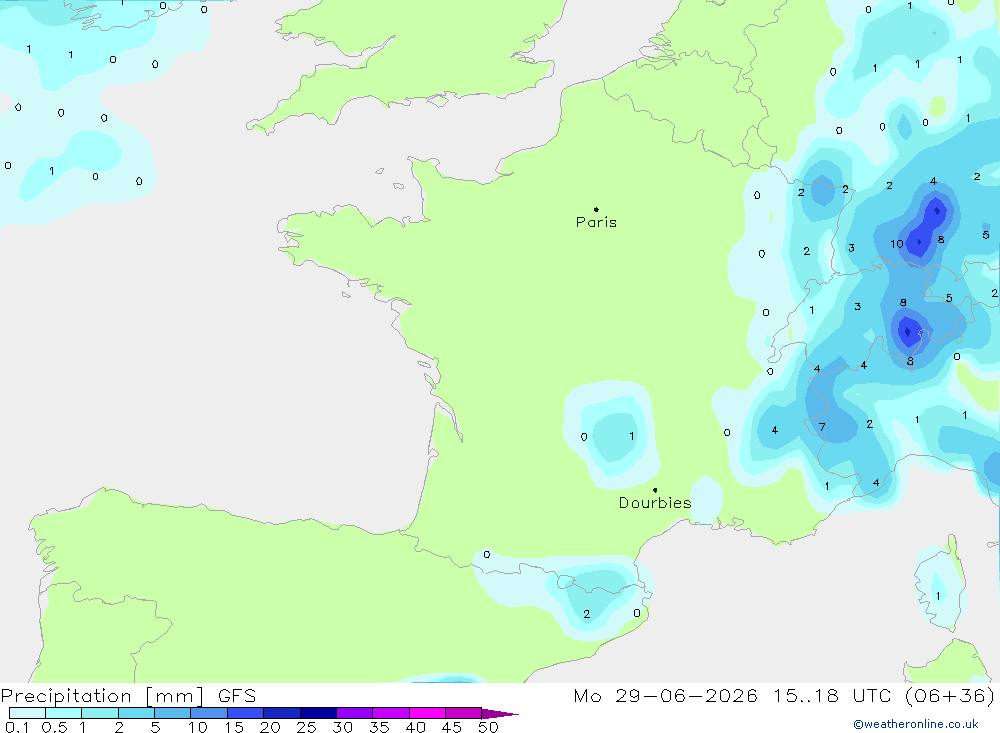
Task: Click the ©weatheronline.co.uk link
Action: pyautogui.click(x=916, y=724)
